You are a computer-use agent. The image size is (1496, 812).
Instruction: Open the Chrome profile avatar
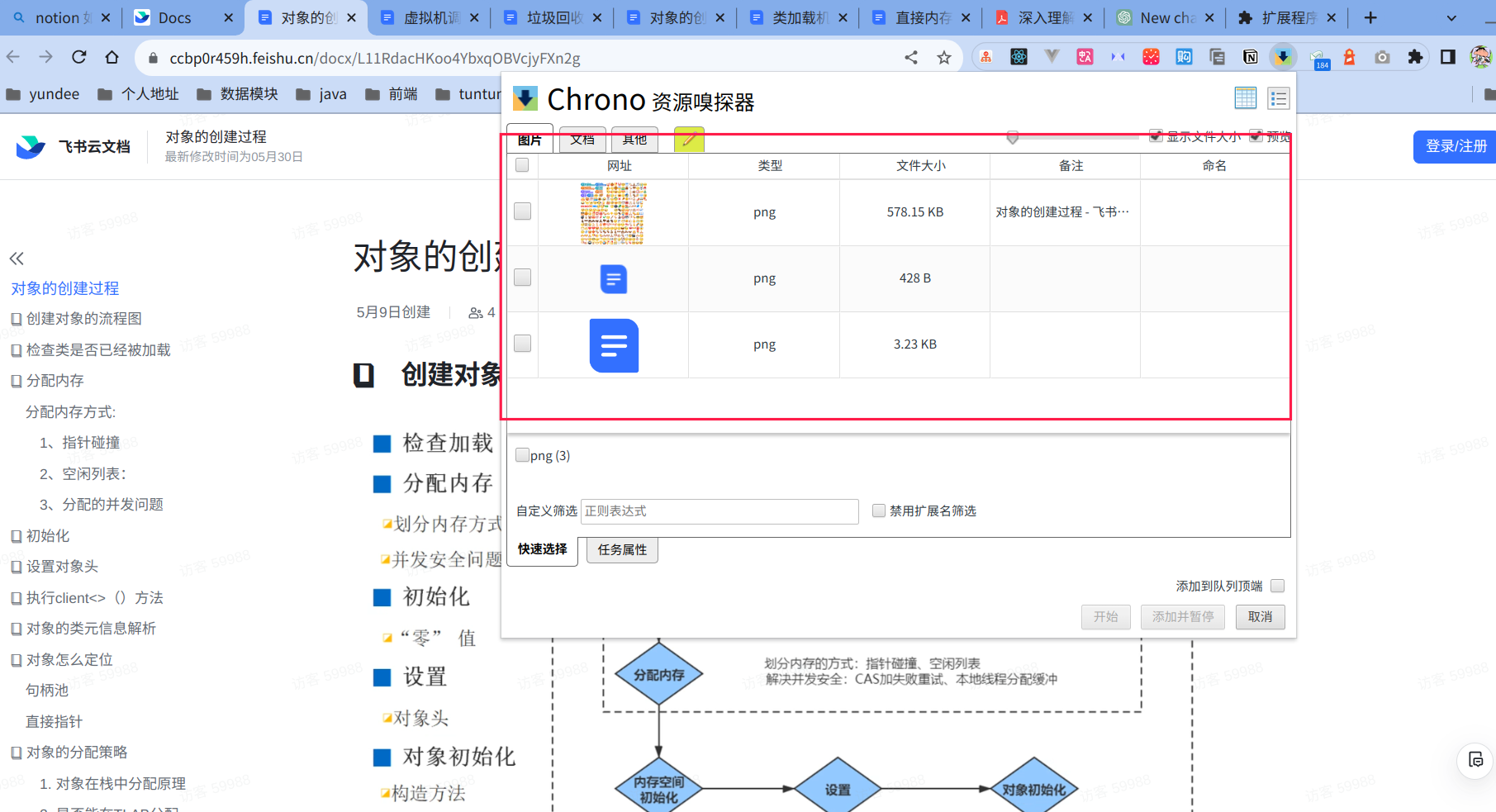(x=1480, y=57)
